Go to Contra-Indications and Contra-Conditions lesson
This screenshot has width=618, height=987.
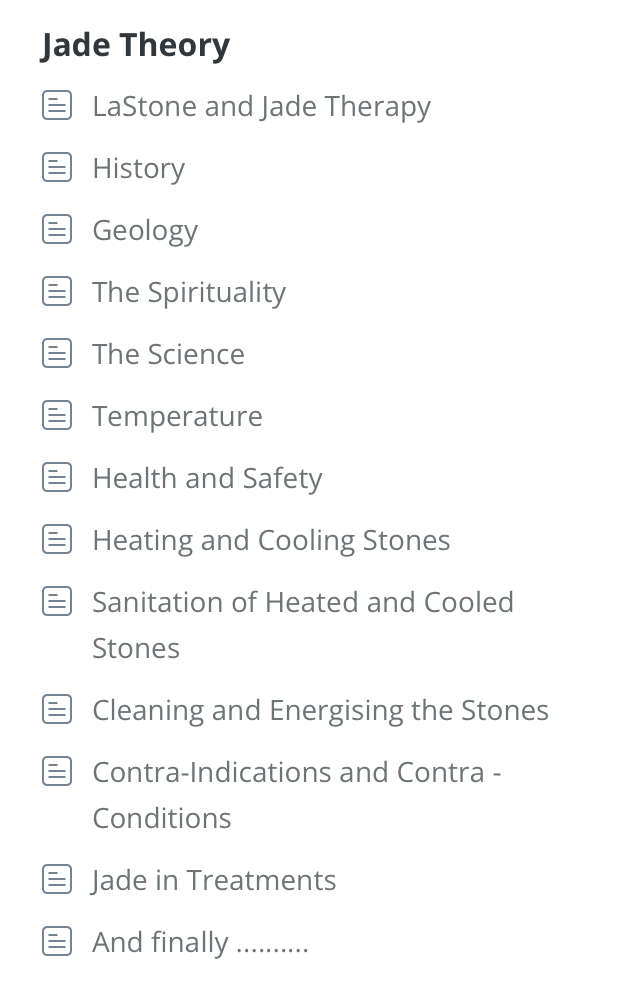[296, 772]
